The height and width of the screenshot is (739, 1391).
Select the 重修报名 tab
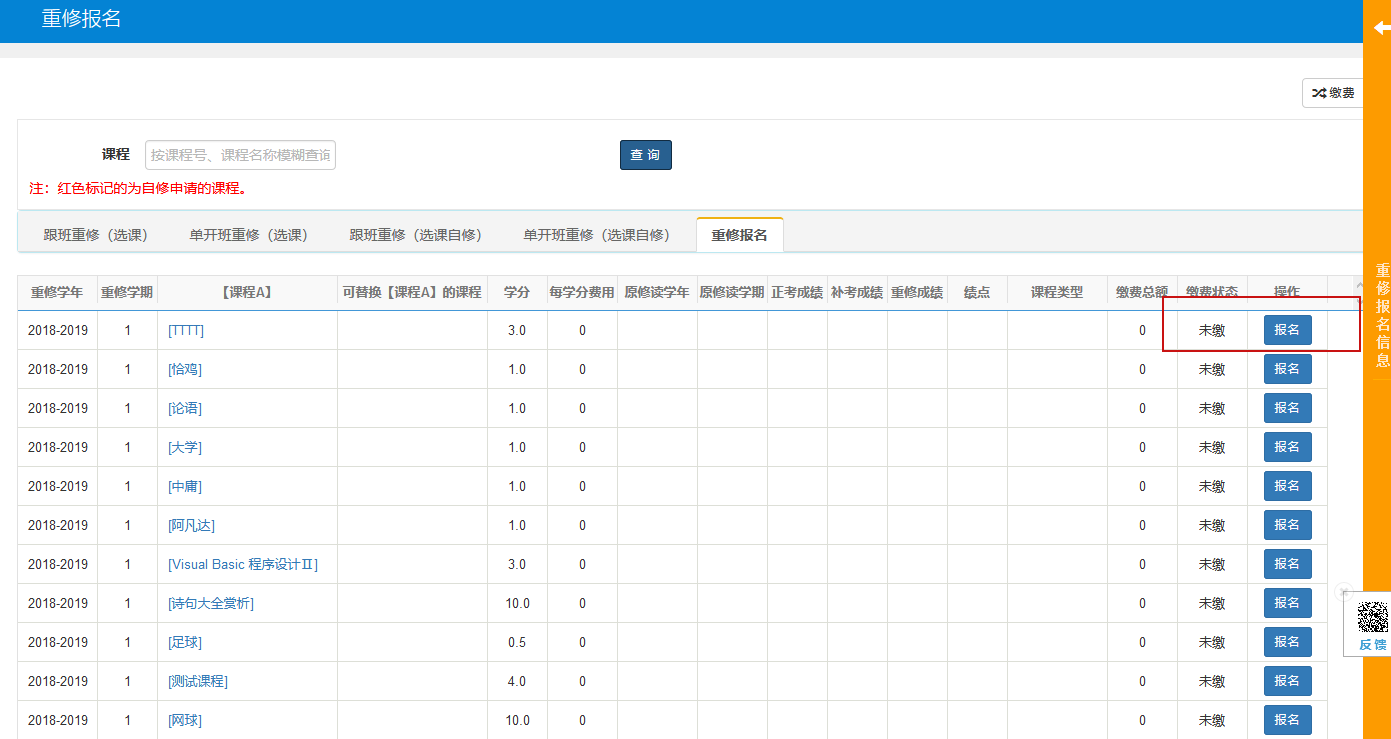point(739,235)
